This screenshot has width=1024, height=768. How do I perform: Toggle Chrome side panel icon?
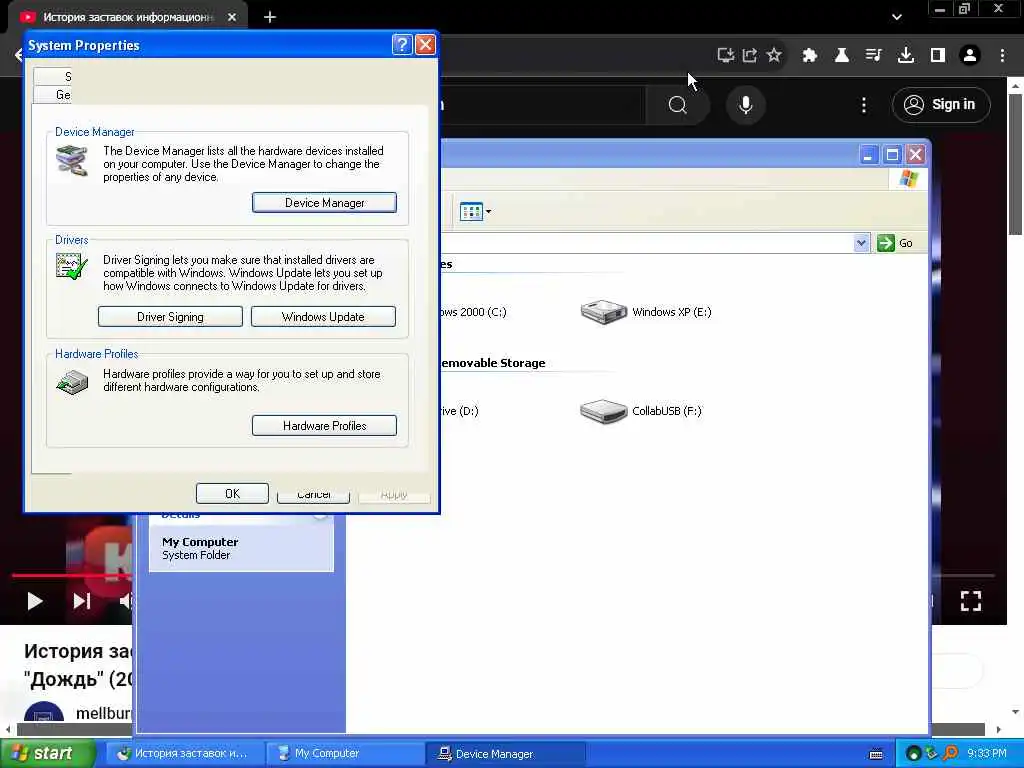[x=938, y=56]
